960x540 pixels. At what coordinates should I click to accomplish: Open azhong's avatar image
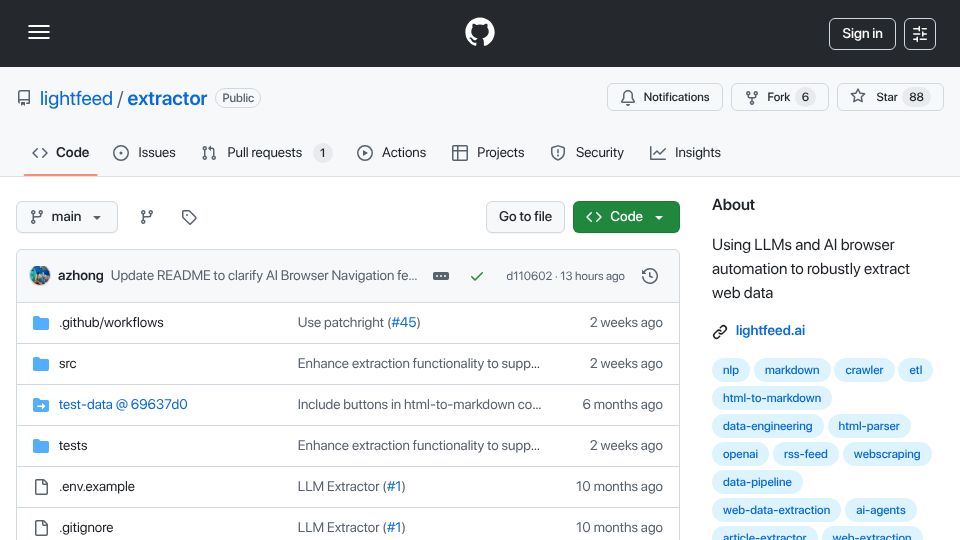tap(40, 276)
